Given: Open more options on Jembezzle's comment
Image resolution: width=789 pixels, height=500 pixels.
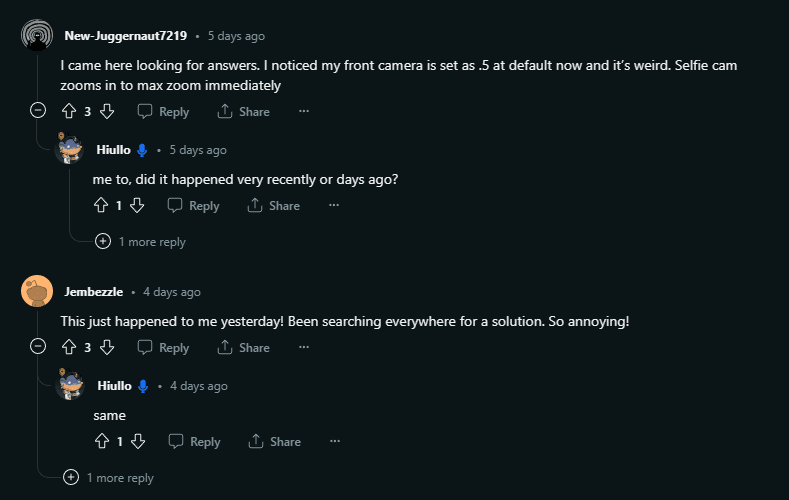Looking at the screenshot, I should (304, 347).
